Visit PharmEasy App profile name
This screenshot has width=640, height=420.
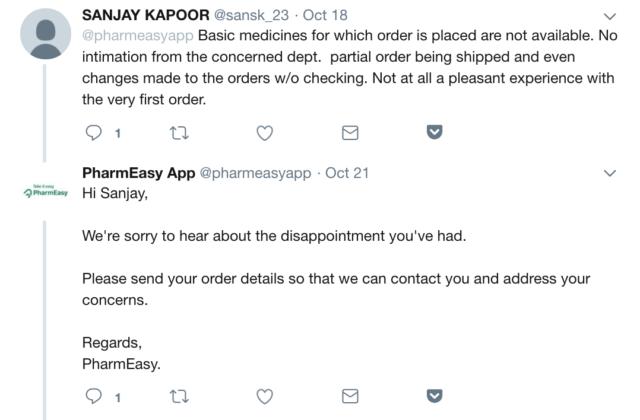[x=139, y=173]
